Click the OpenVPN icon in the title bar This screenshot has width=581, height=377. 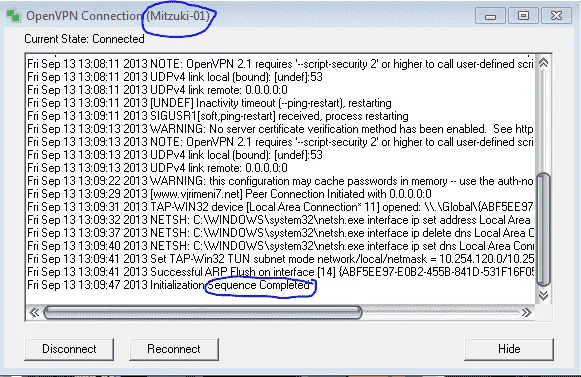click(x=13, y=16)
